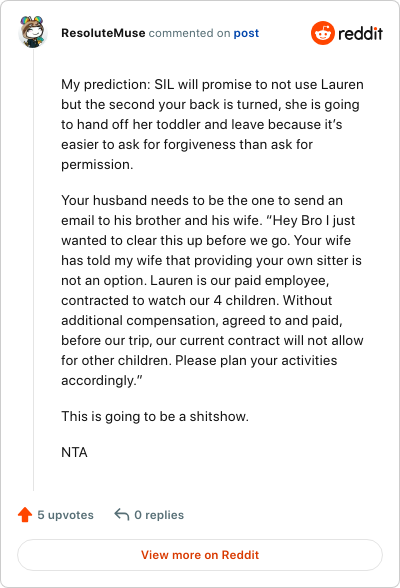
Task: Click the "5 upvotes" count label
Action: (66, 515)
